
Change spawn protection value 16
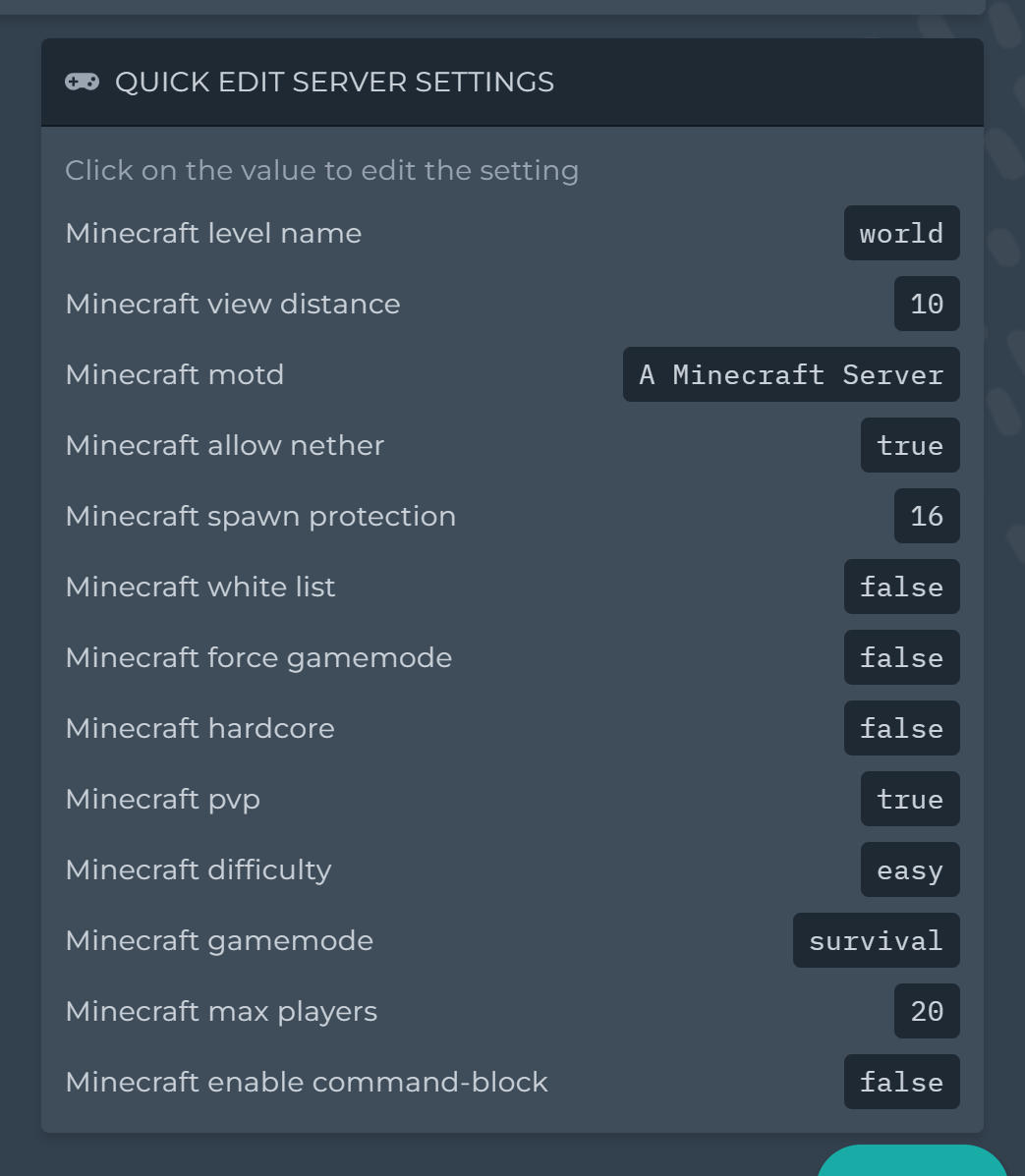tap(927, 516)
